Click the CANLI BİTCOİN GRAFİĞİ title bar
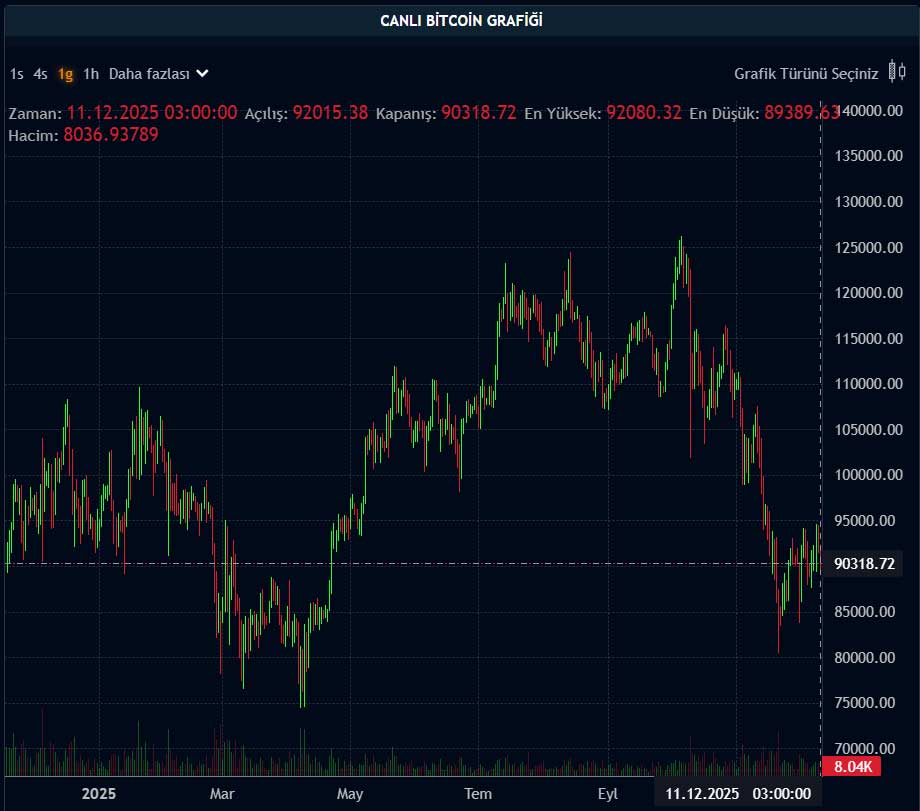This screenshot has height=811, width=920. click(x=460, y=18)
